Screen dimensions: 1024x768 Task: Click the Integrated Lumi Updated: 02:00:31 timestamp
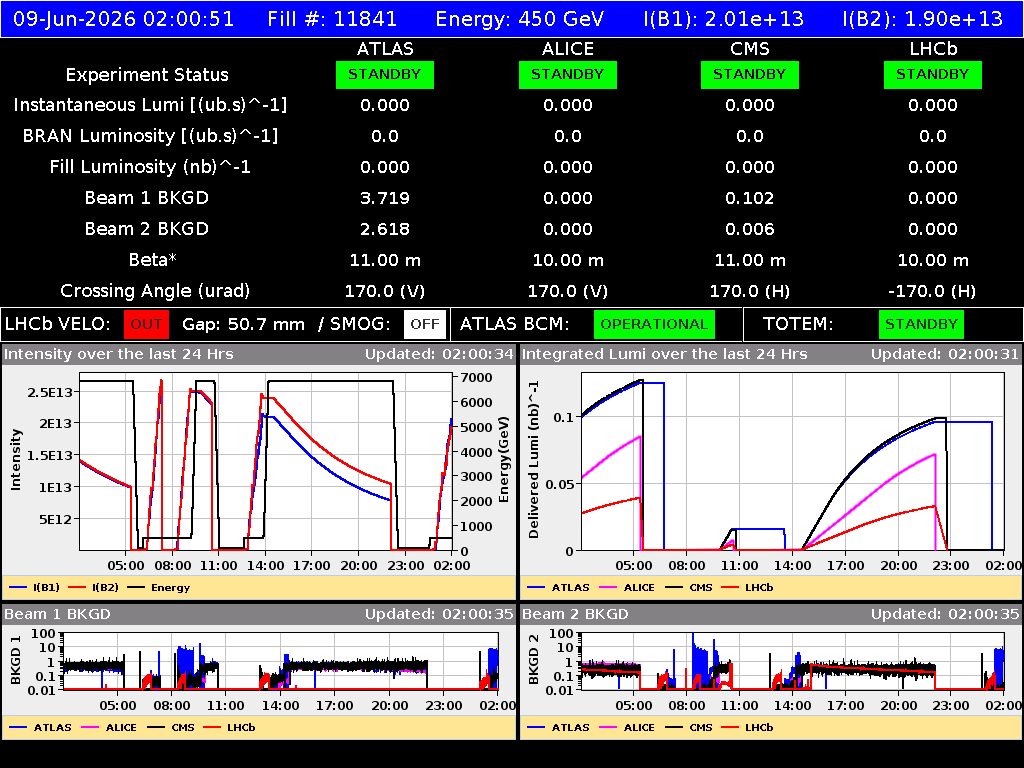[x=944, y=354]
